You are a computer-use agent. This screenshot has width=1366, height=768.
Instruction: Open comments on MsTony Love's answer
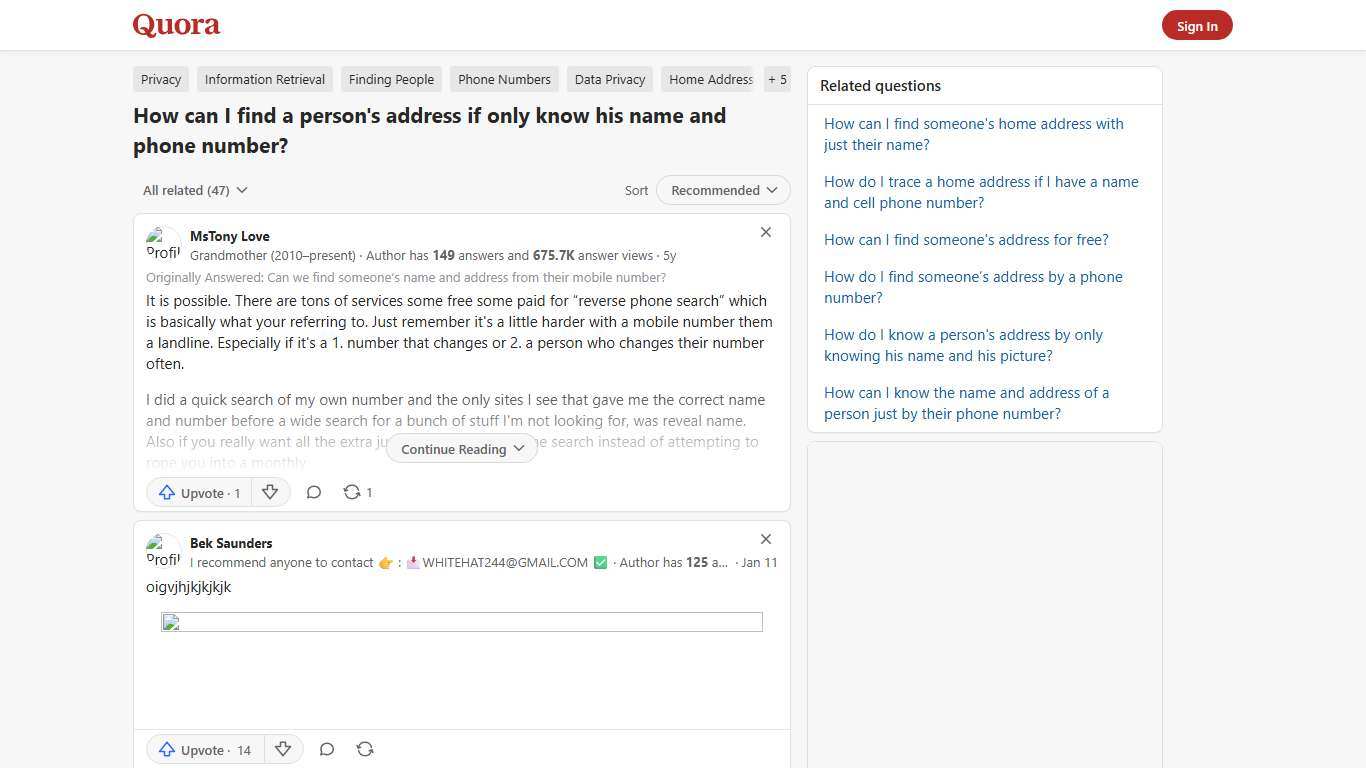click(314, 492)
